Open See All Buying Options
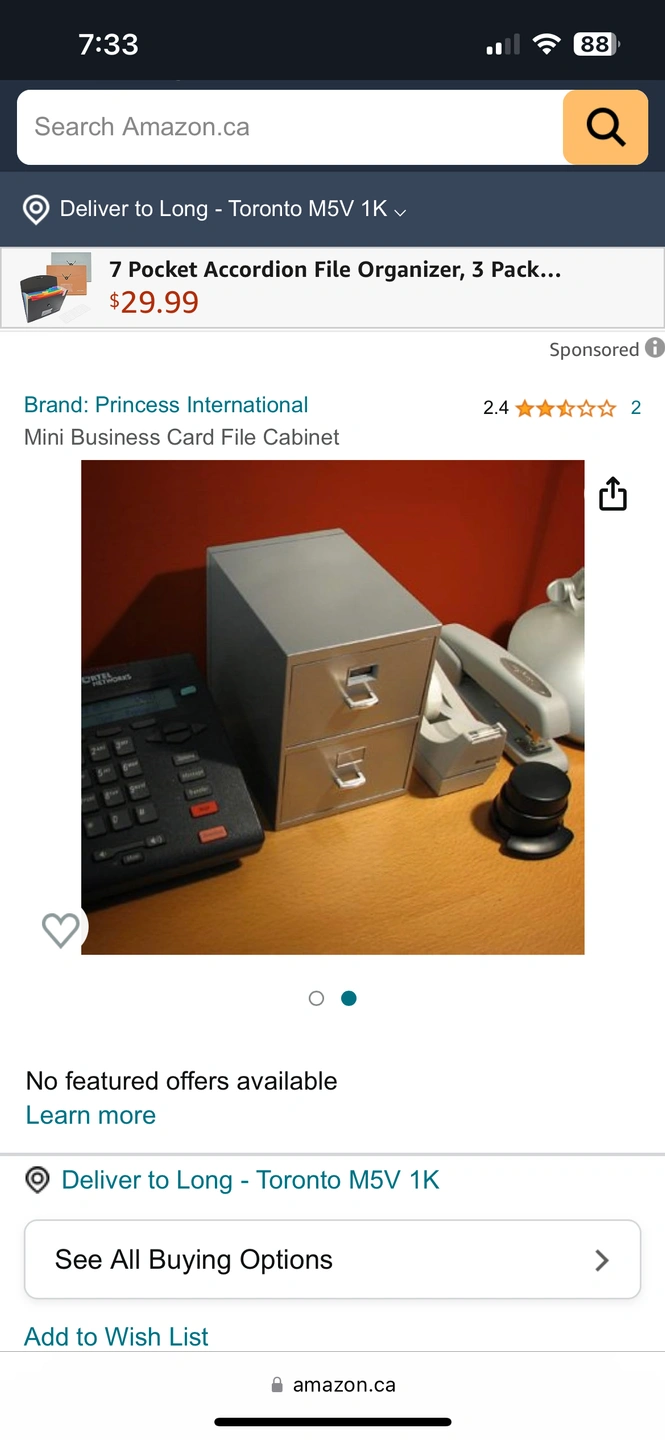665x1440 pixels. (332, 1260)
